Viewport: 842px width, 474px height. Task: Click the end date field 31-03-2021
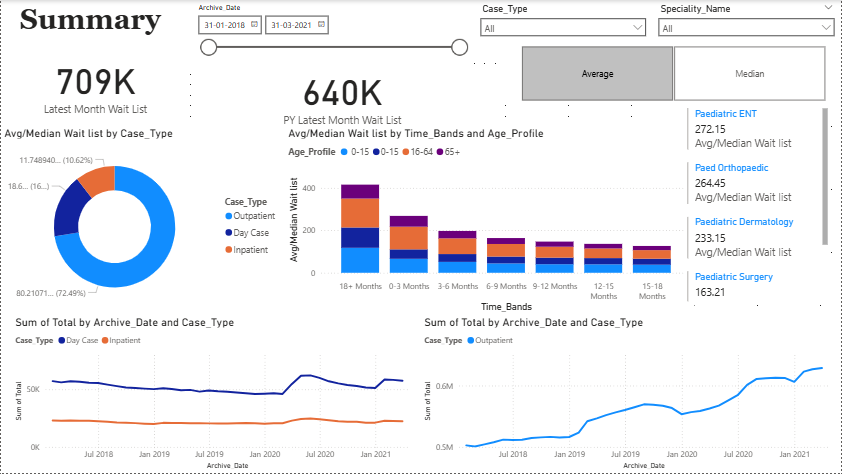tap(296, 25)
